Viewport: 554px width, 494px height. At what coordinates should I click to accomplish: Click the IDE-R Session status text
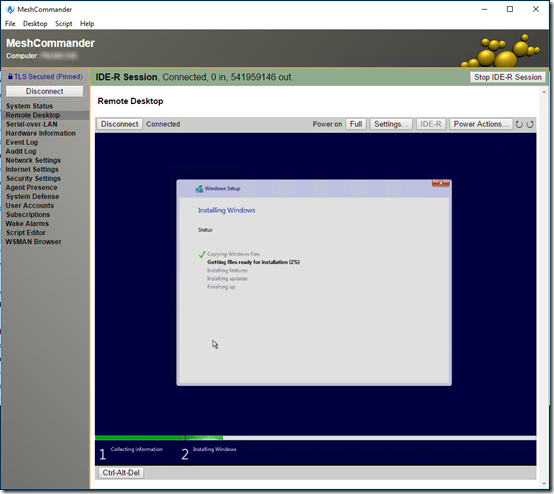[x=194, y=77]
